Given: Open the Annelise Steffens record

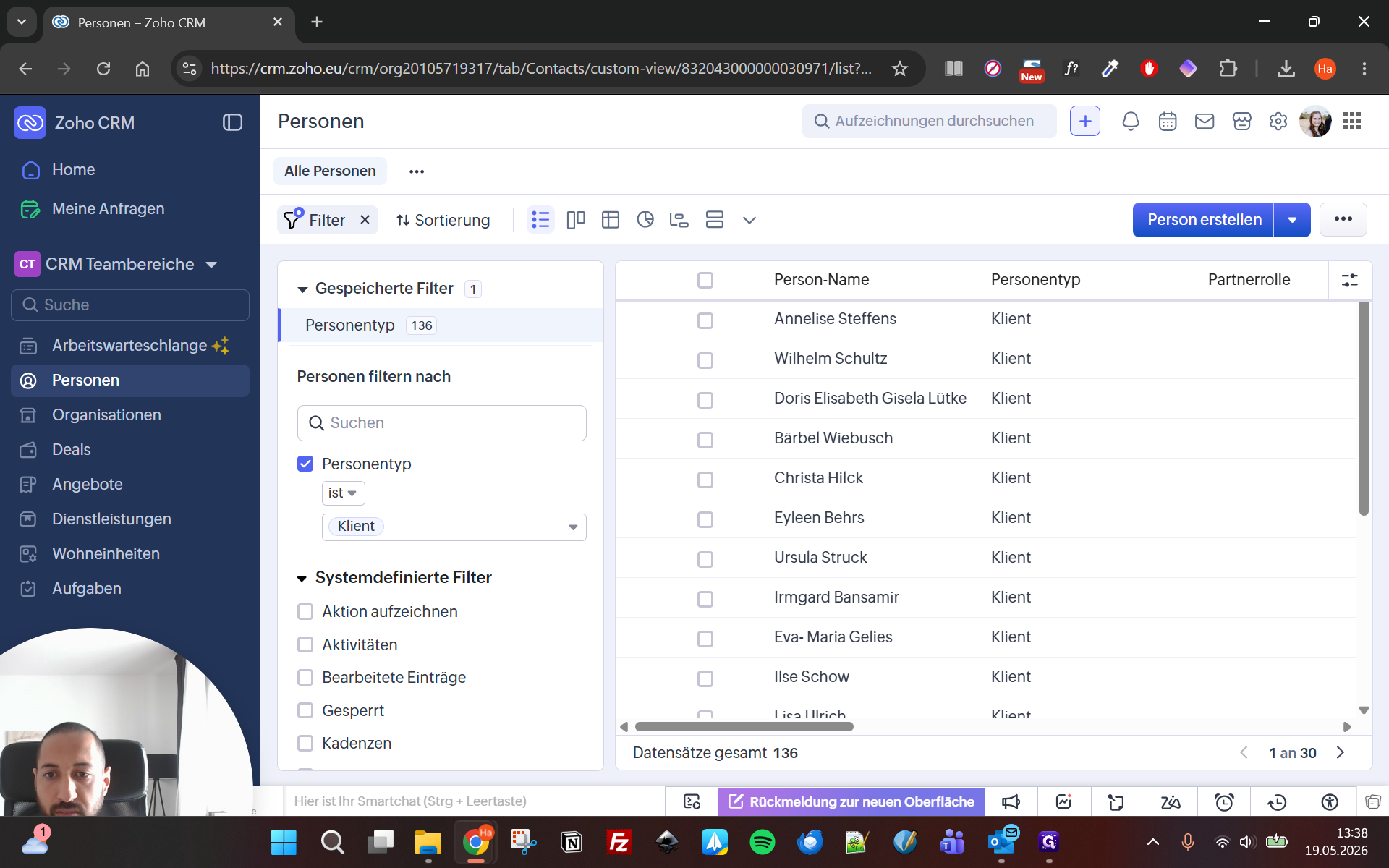Looking at the screenshot, I should click(835, 319).
